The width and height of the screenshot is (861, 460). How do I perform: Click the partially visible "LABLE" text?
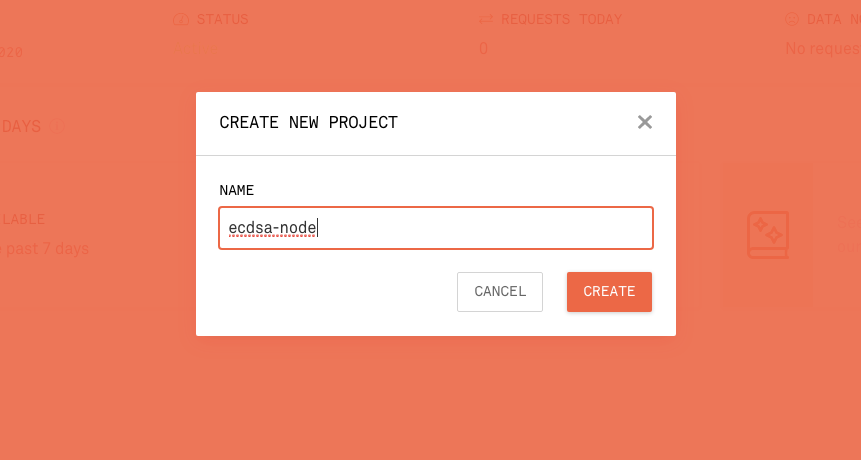[x=23, y=220]
